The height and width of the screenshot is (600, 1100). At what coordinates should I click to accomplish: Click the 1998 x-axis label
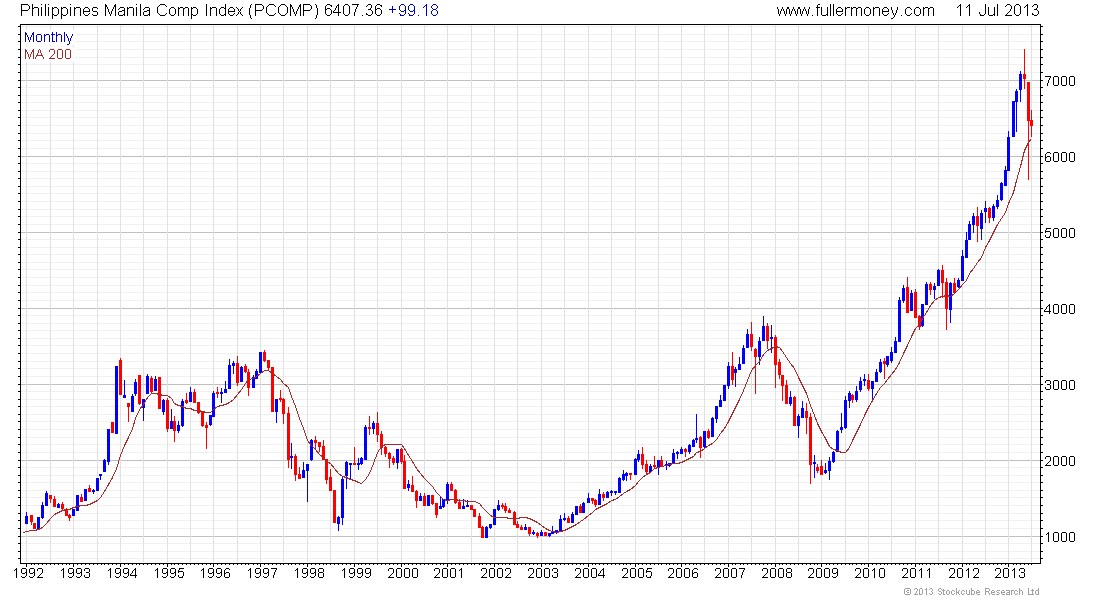[x=309, y=573]
